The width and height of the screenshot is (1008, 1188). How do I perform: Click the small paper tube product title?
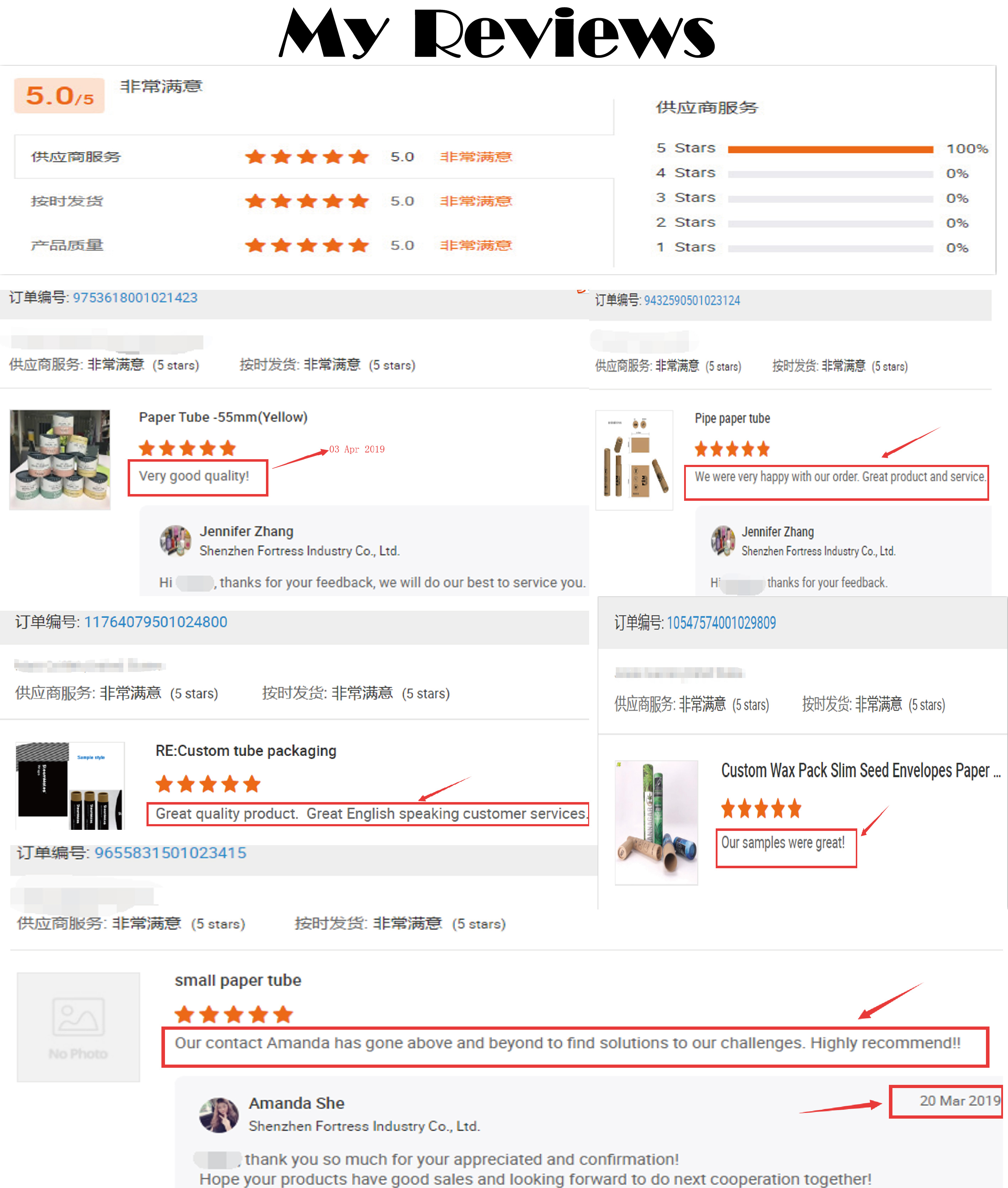coord(238,981)
